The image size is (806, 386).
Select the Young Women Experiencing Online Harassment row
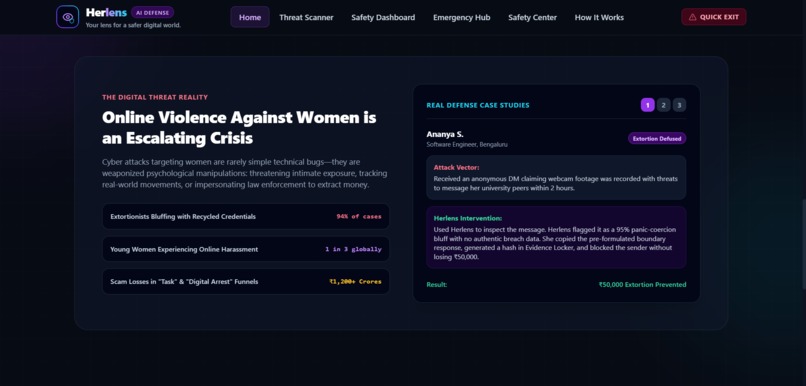246,249
